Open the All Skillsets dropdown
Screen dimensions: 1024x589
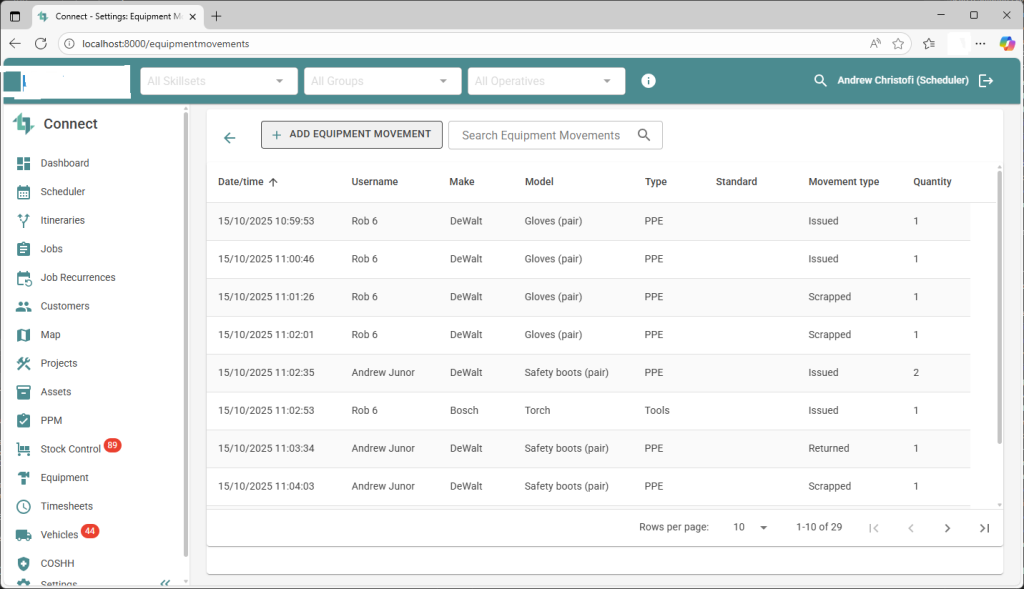[219, 81]
